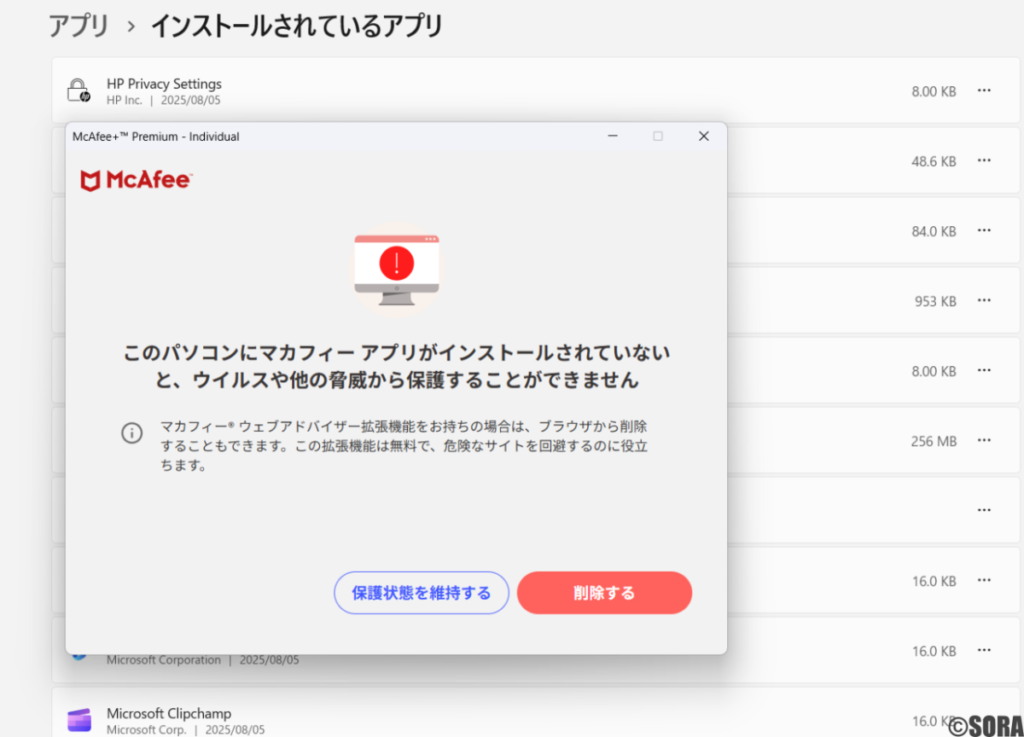Select the HP Privacy Settings app name
This screenshot has height=737, width=1024.
point(164,84)
